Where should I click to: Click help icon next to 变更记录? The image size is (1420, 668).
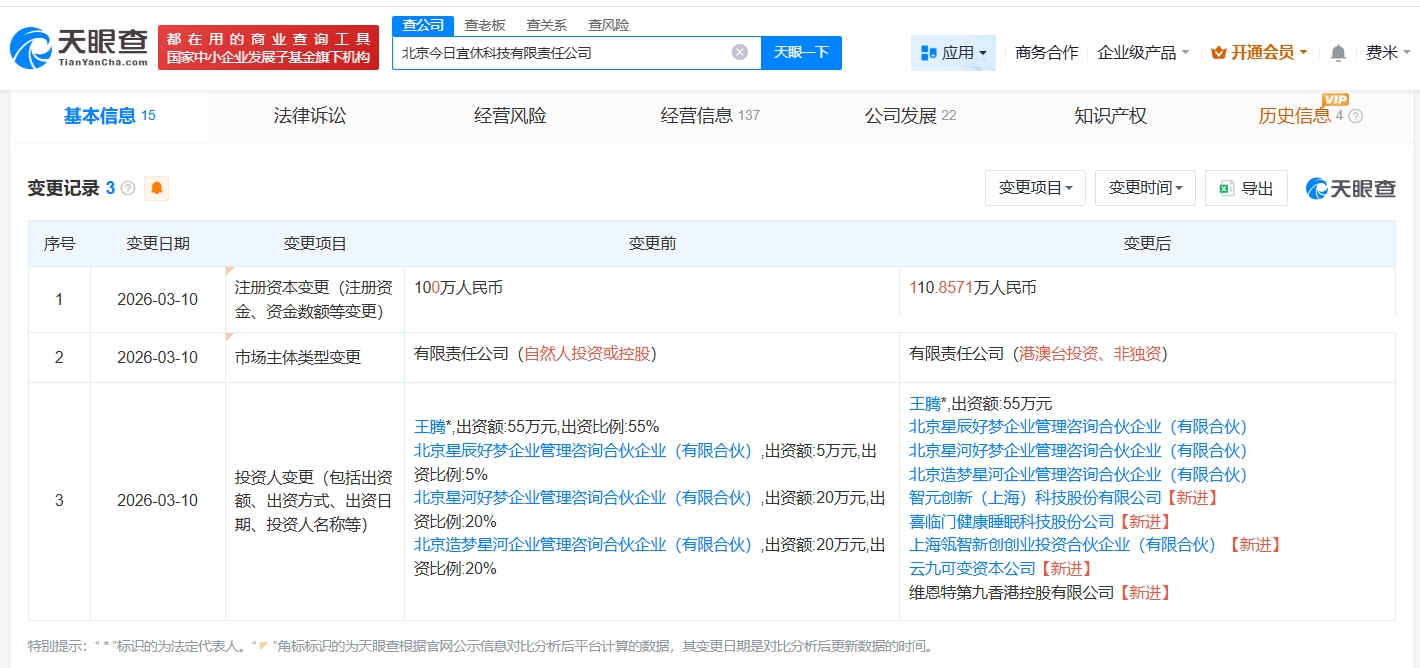click(x=128, y=188)
